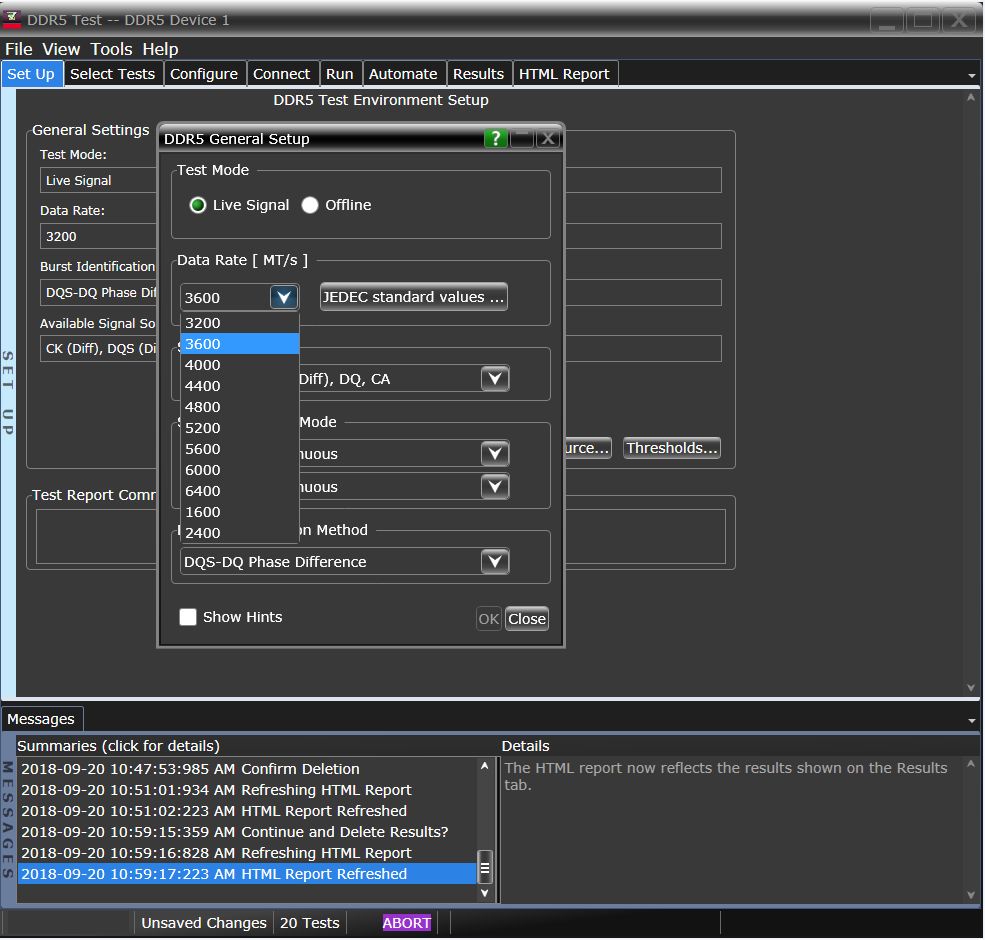The width and height of the screenshot is (985, 940).
Task: Collapse the Data Rate dropdown arrow
Action: coord(284,297)
